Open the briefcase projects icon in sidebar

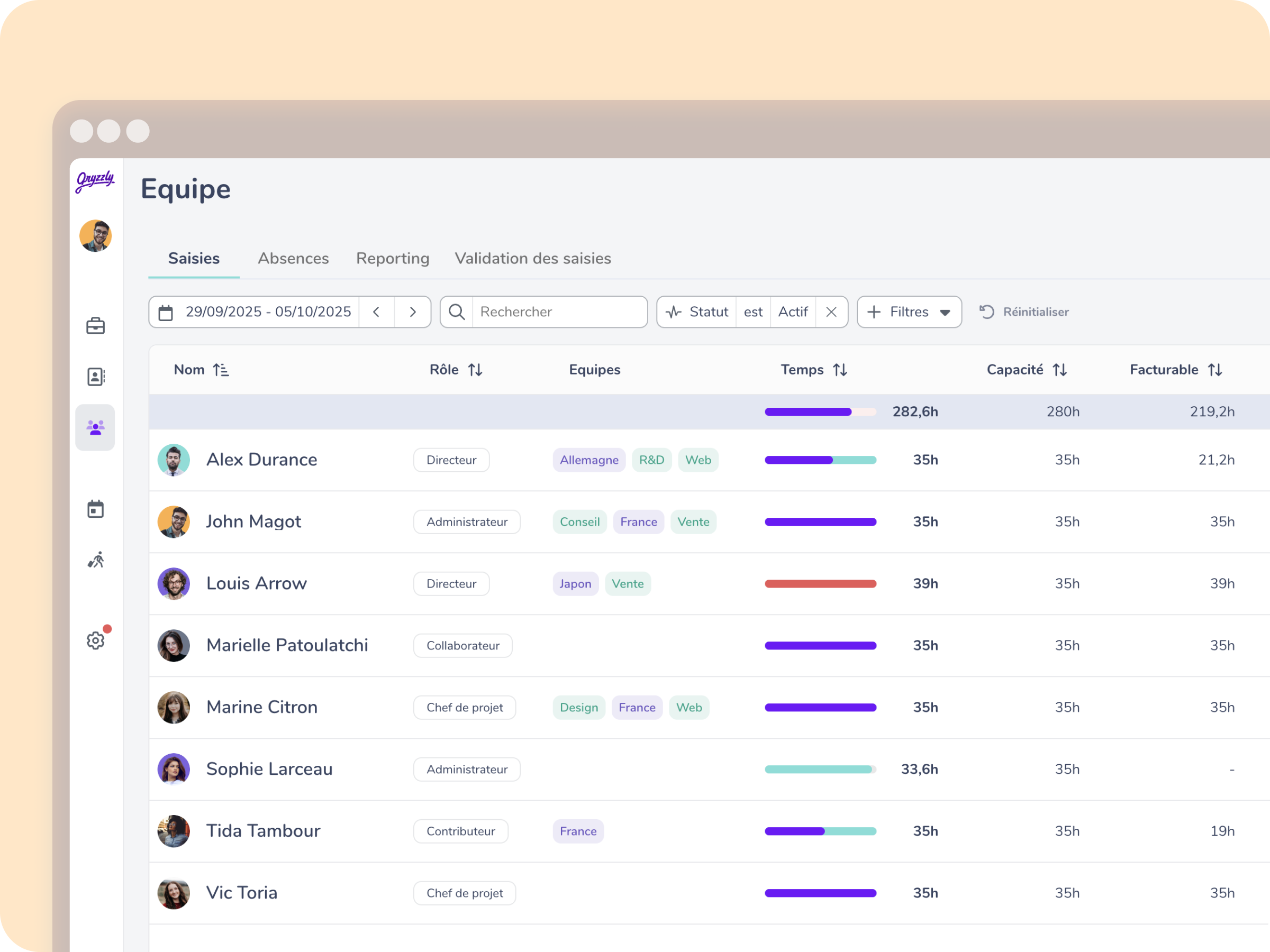[95, 326]
